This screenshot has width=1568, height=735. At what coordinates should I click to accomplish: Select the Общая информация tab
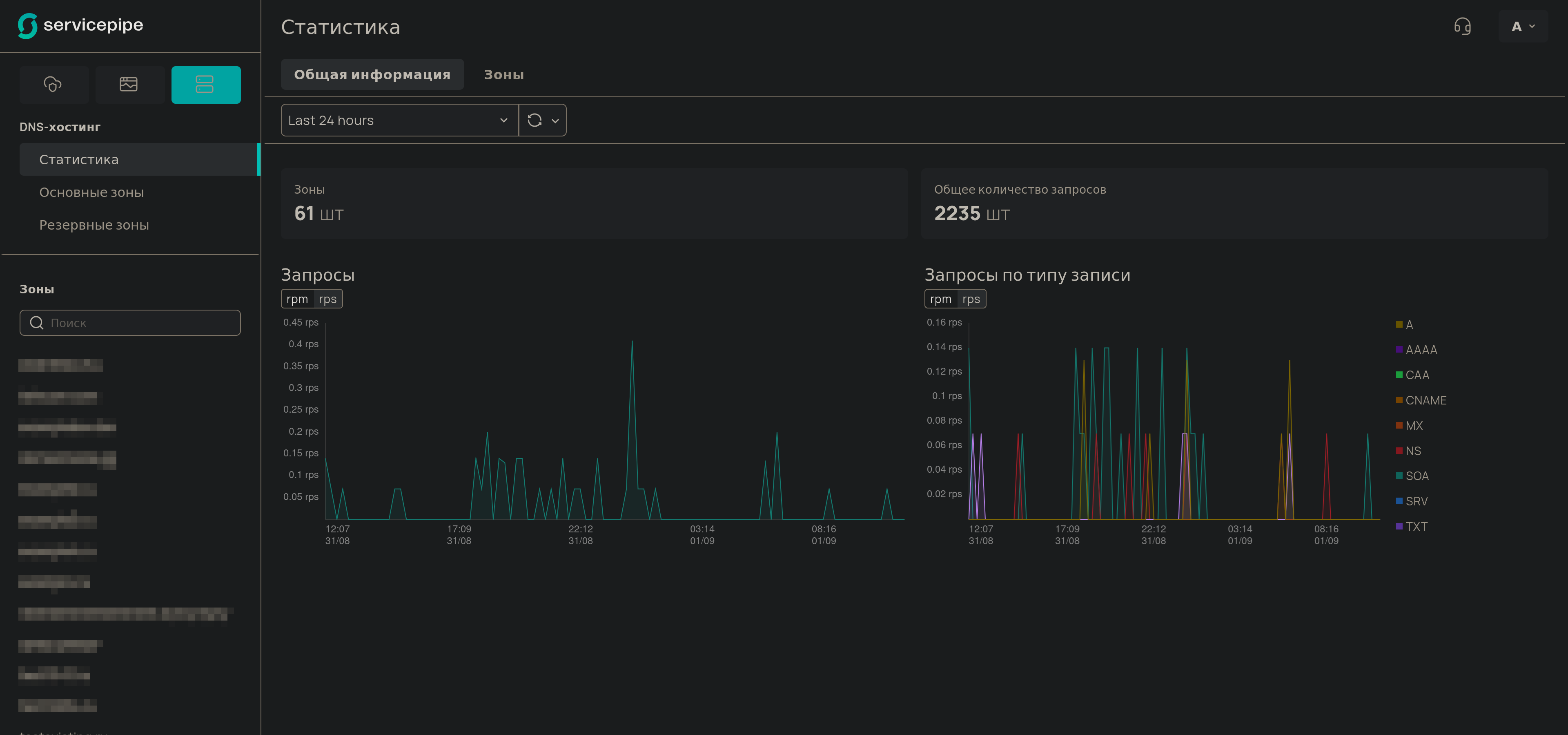372,74
